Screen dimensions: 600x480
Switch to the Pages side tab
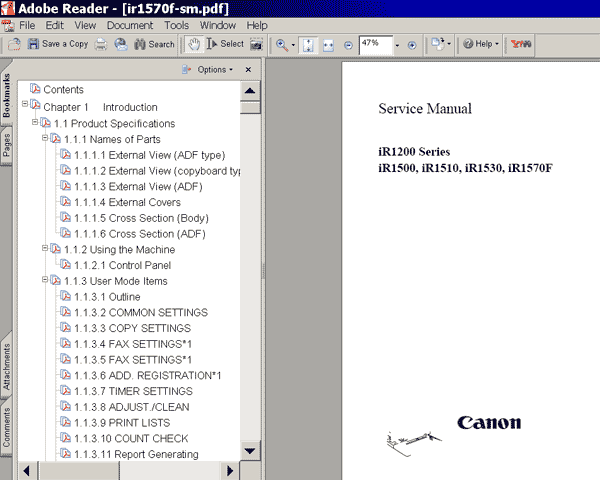point(7,145)
